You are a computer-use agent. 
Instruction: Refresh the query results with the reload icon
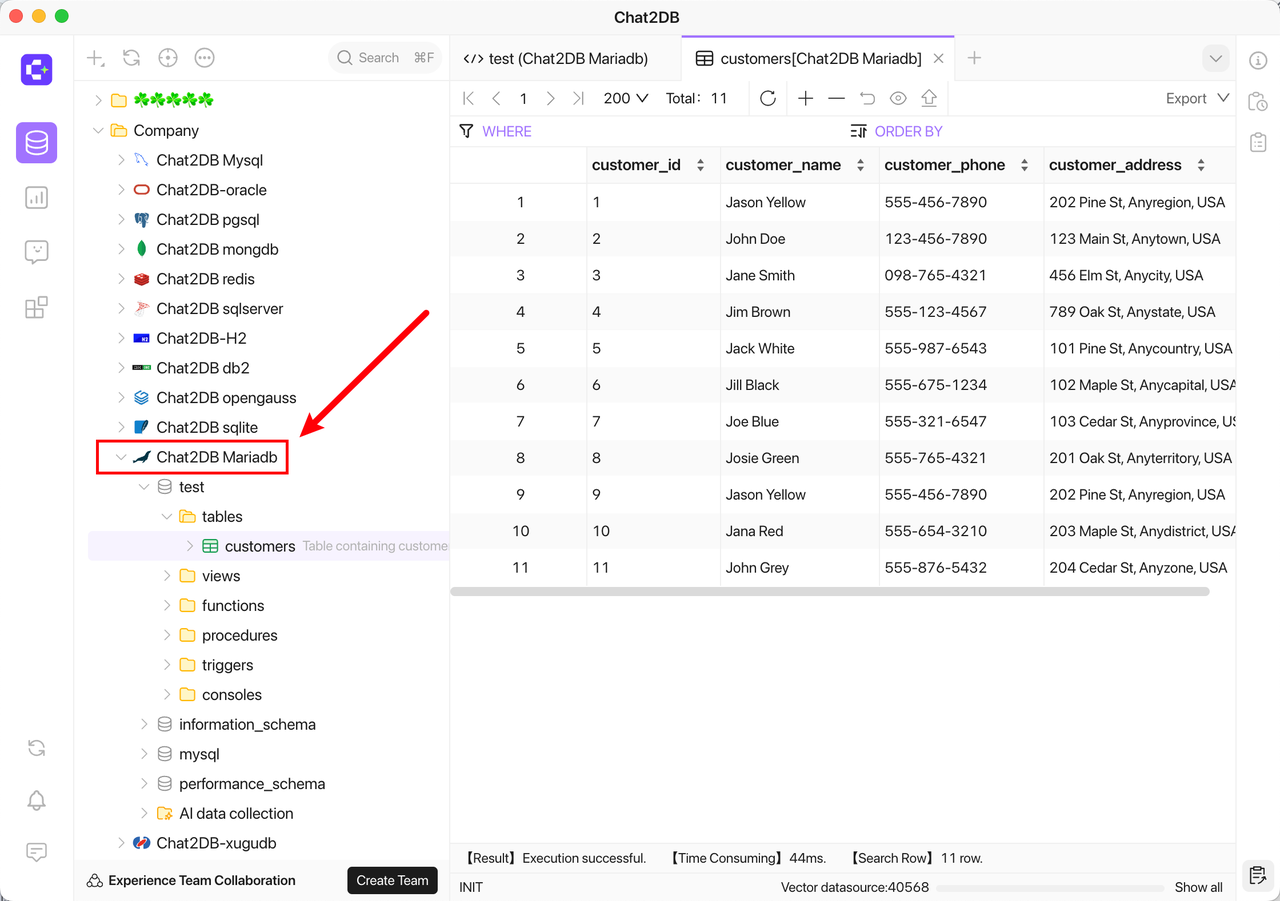767,98
